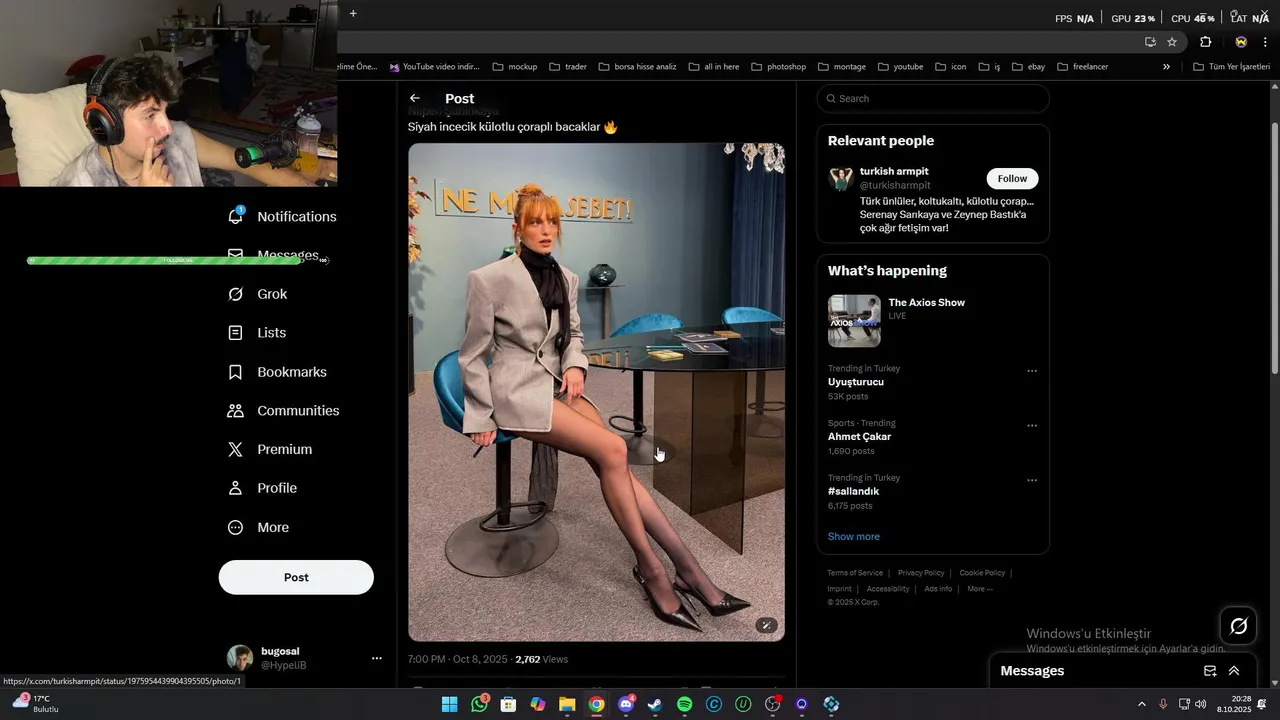Click the blue Post button

pos(296,577)
